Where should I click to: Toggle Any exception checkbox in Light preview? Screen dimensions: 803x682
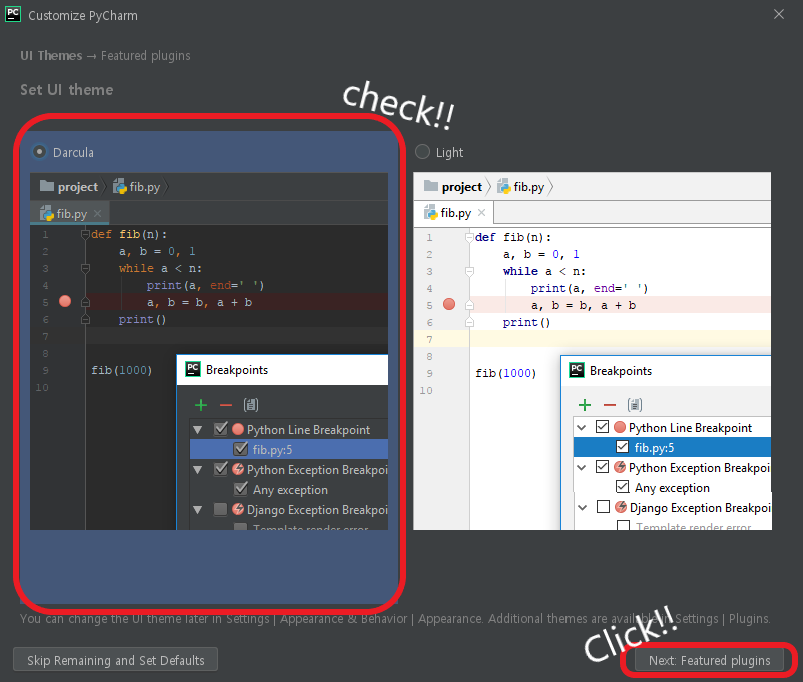click(622, 486)
